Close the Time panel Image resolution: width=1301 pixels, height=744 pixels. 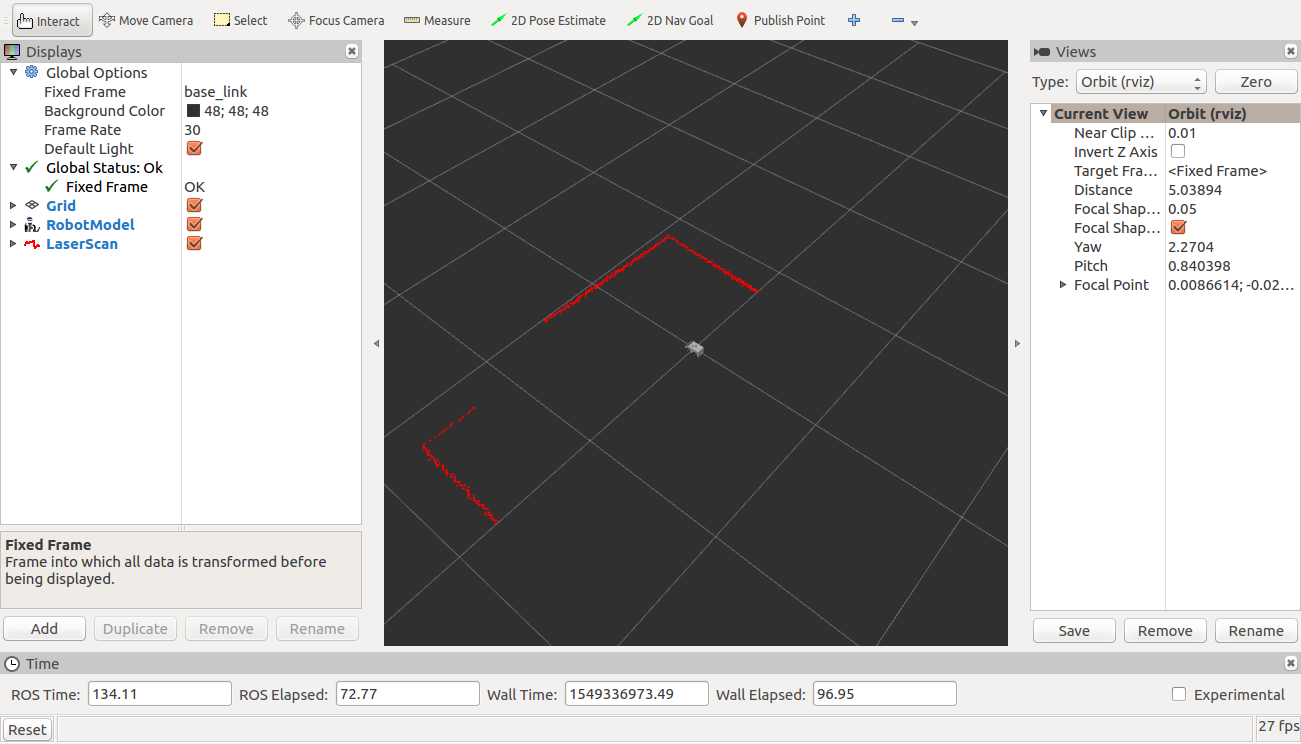(x=1291, y=663)
